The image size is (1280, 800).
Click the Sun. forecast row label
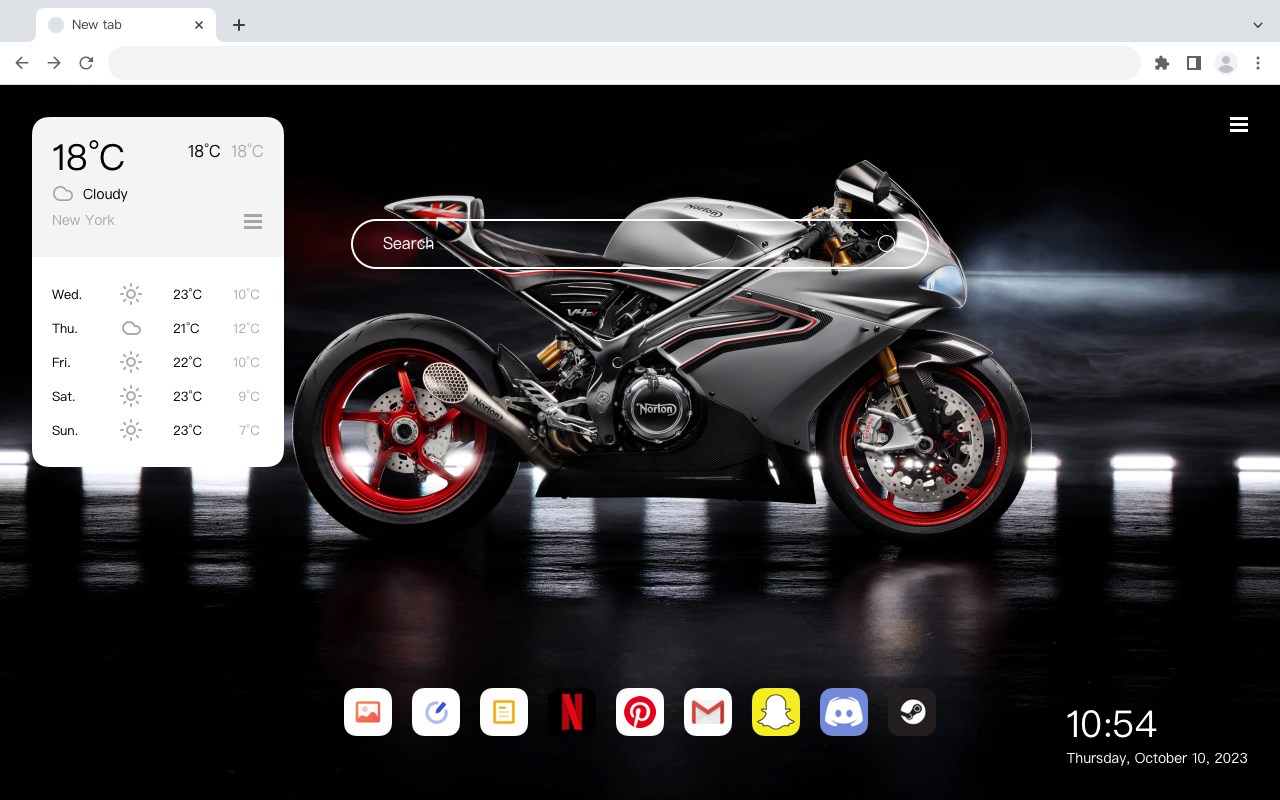click(x=65, y=430)
